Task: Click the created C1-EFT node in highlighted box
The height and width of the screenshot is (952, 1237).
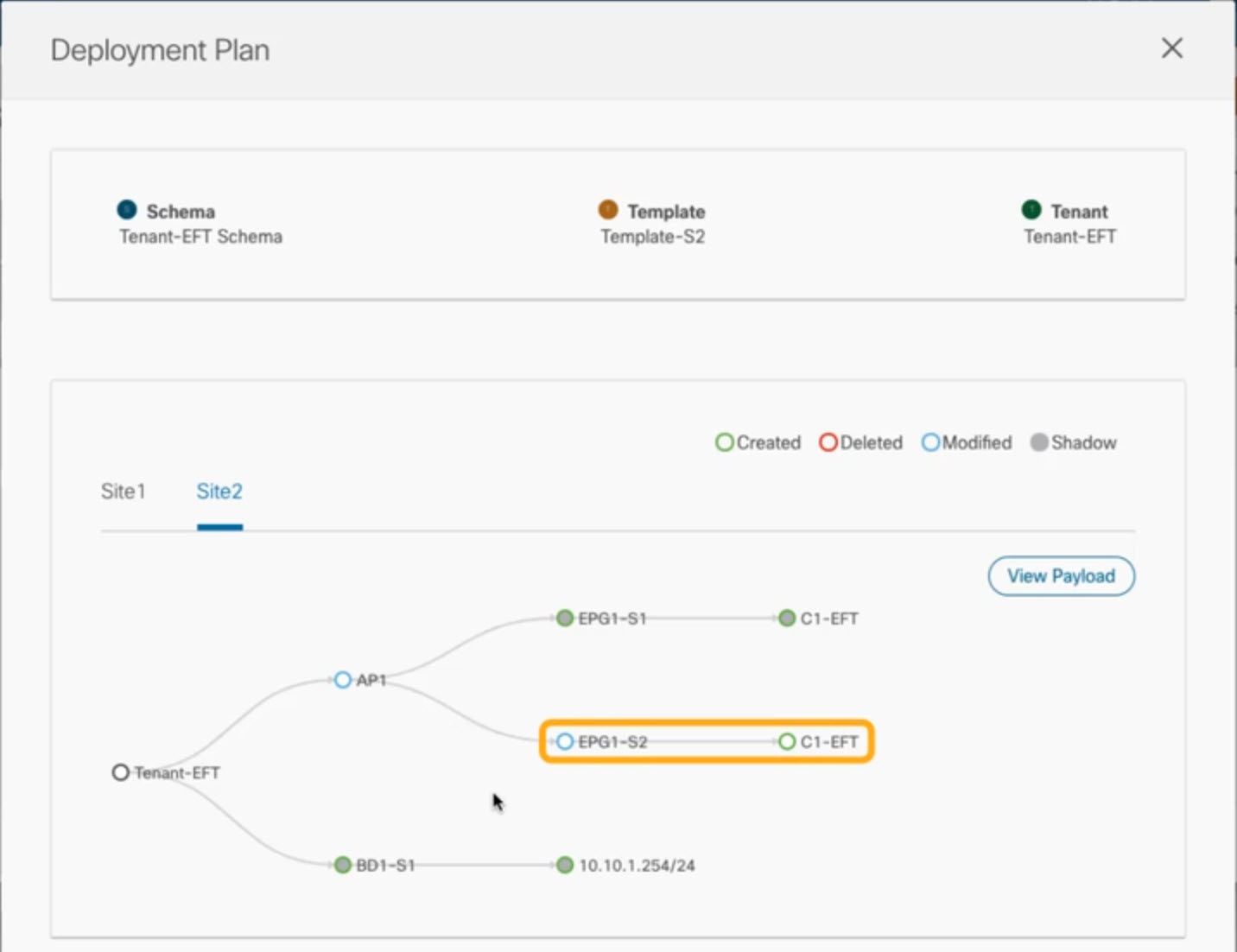Action: (x=787, y=741)
